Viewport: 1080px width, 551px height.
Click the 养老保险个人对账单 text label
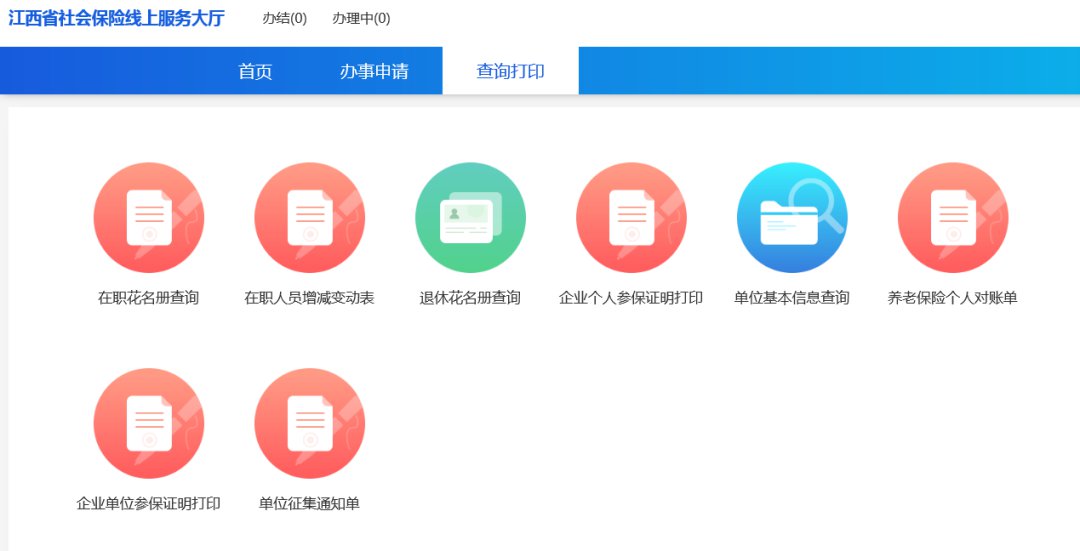(x=952, y=298)
